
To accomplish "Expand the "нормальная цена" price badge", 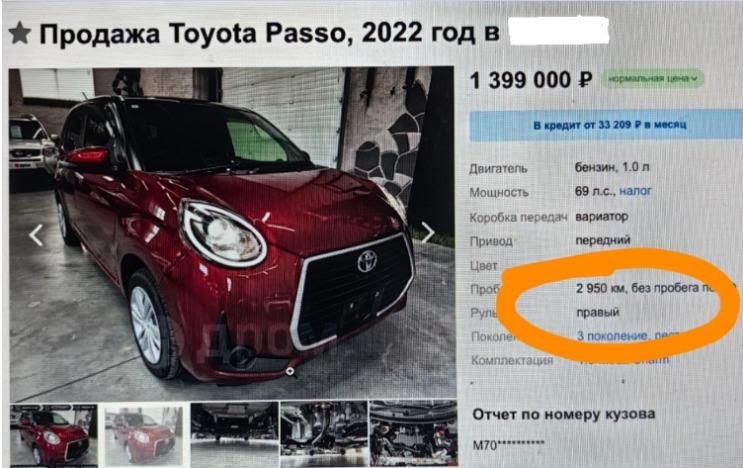I will pos(652,79).
